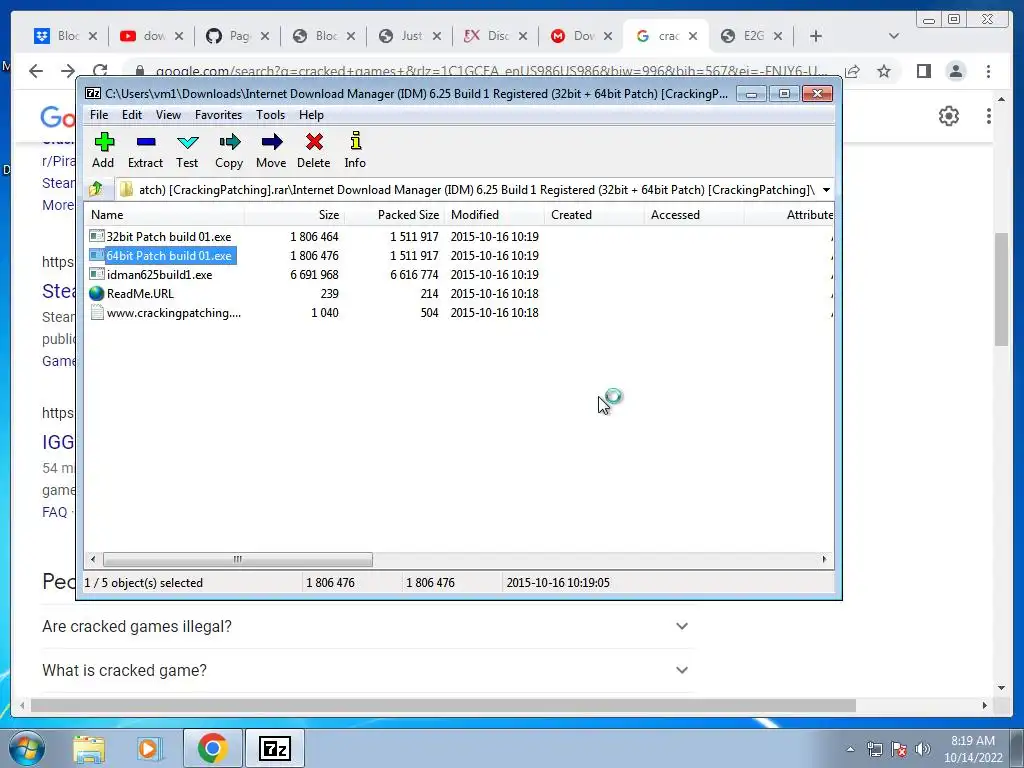This screenshot has width=1024, height=768.
Task: Click Chrome's back navigation arrow
Action: (x=36, y=71)
